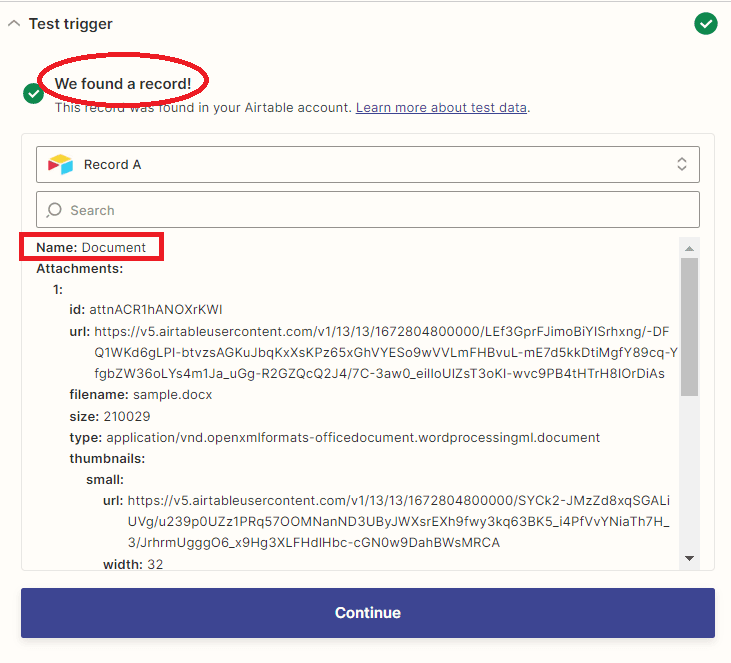The image size is (731, 663).
Task: Click the scrollbar up arrow
Action: pos(689,246)
